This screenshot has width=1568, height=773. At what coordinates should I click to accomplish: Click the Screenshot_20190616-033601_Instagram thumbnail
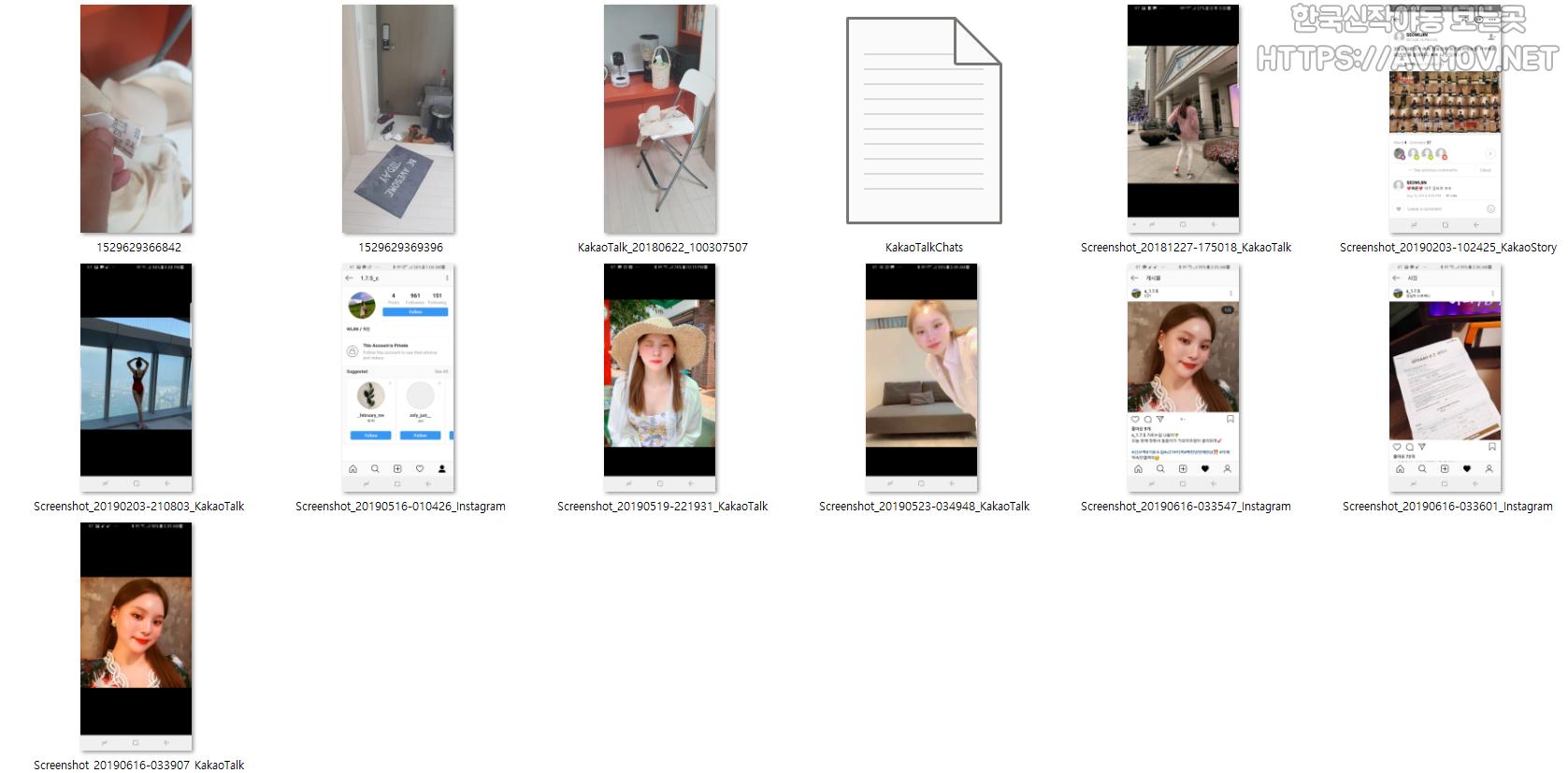click(1445, 378)
